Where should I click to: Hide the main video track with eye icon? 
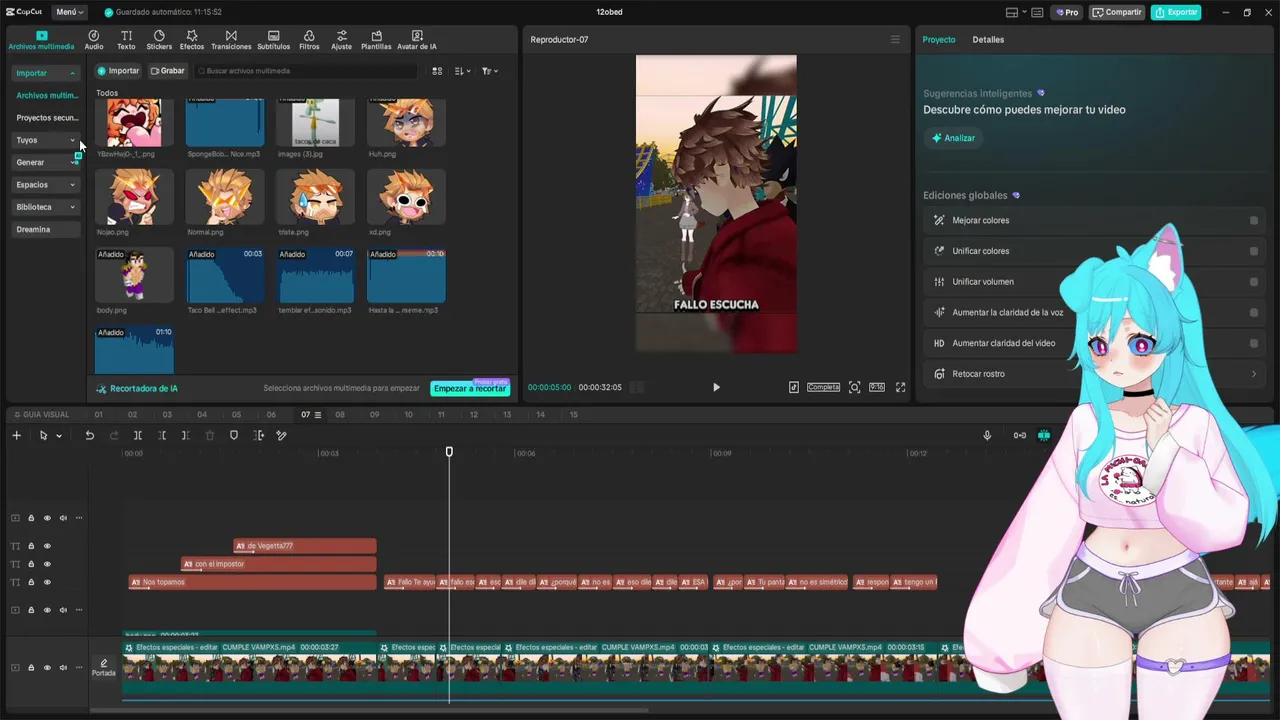47,668
